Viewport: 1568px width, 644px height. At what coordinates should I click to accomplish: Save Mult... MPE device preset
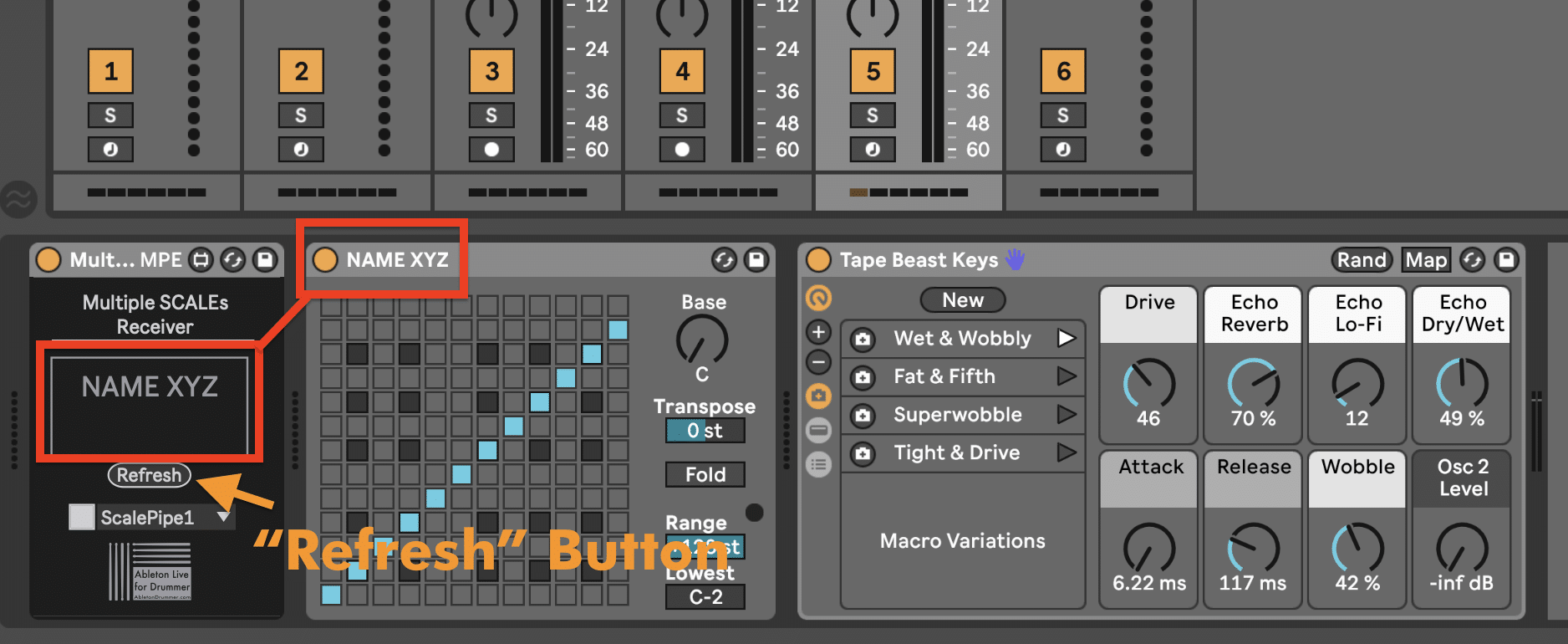(265, 260)
